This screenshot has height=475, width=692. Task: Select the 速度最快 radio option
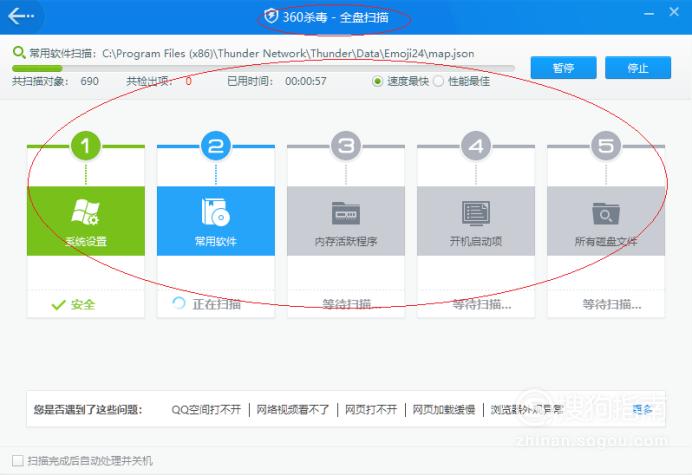(x=377, y=81)
